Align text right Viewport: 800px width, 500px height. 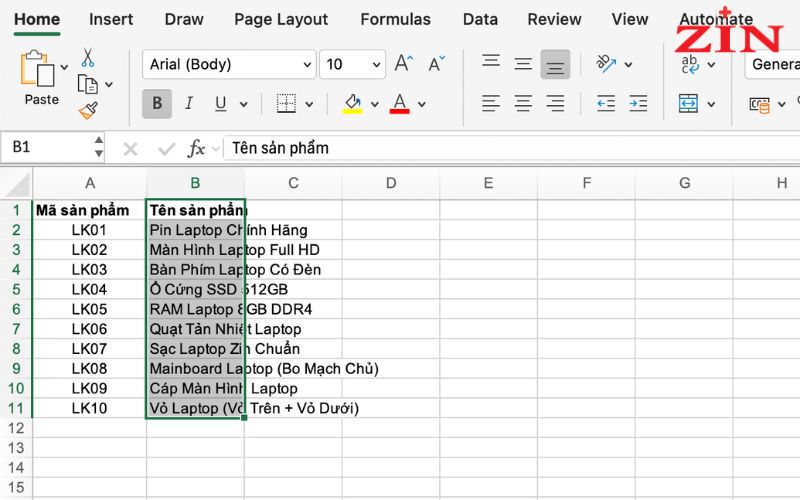[555, 104]
